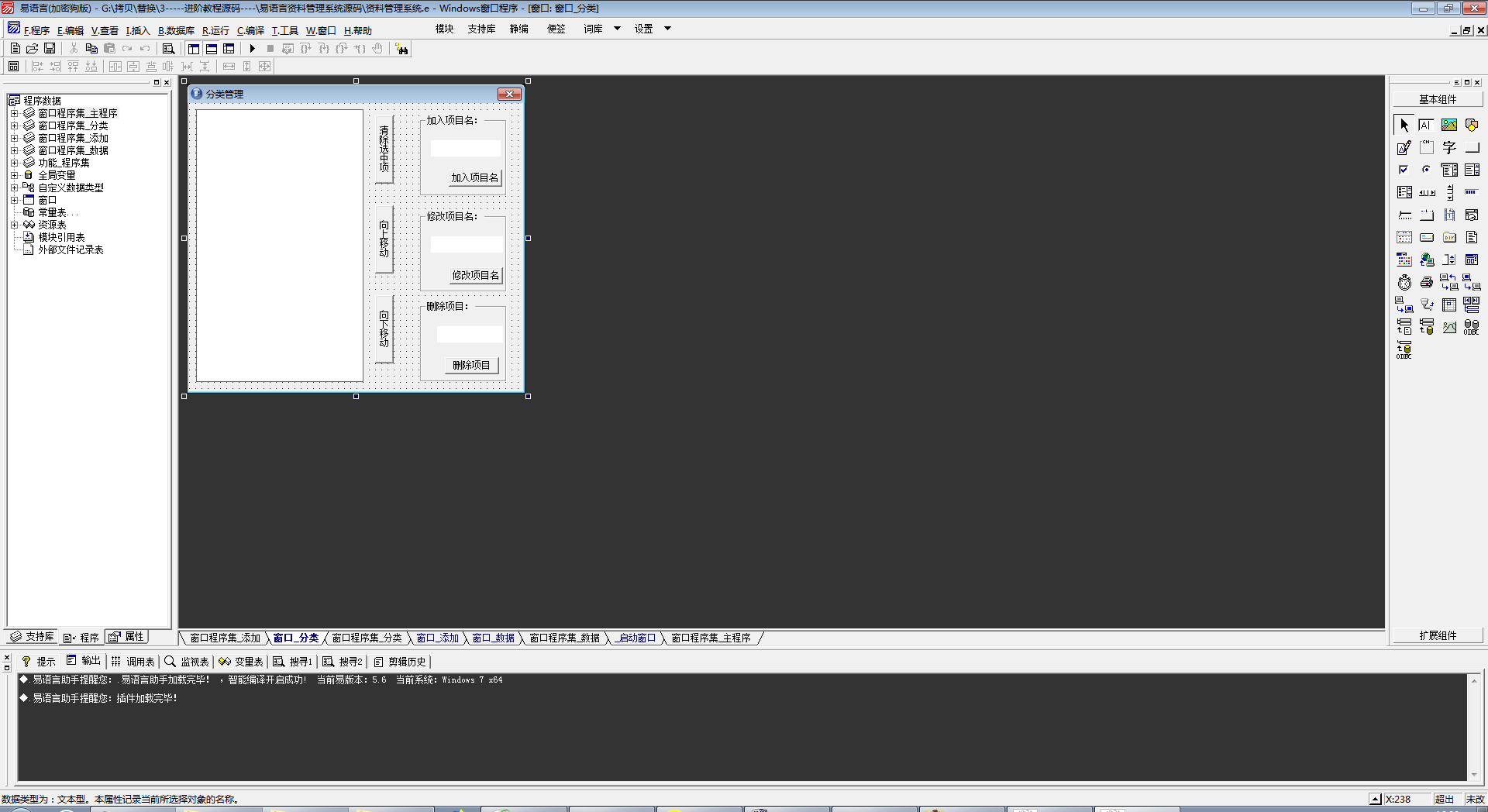Open the 属性 panel tab
Viewport: 1488px width, 812px height.
[127, 637]
